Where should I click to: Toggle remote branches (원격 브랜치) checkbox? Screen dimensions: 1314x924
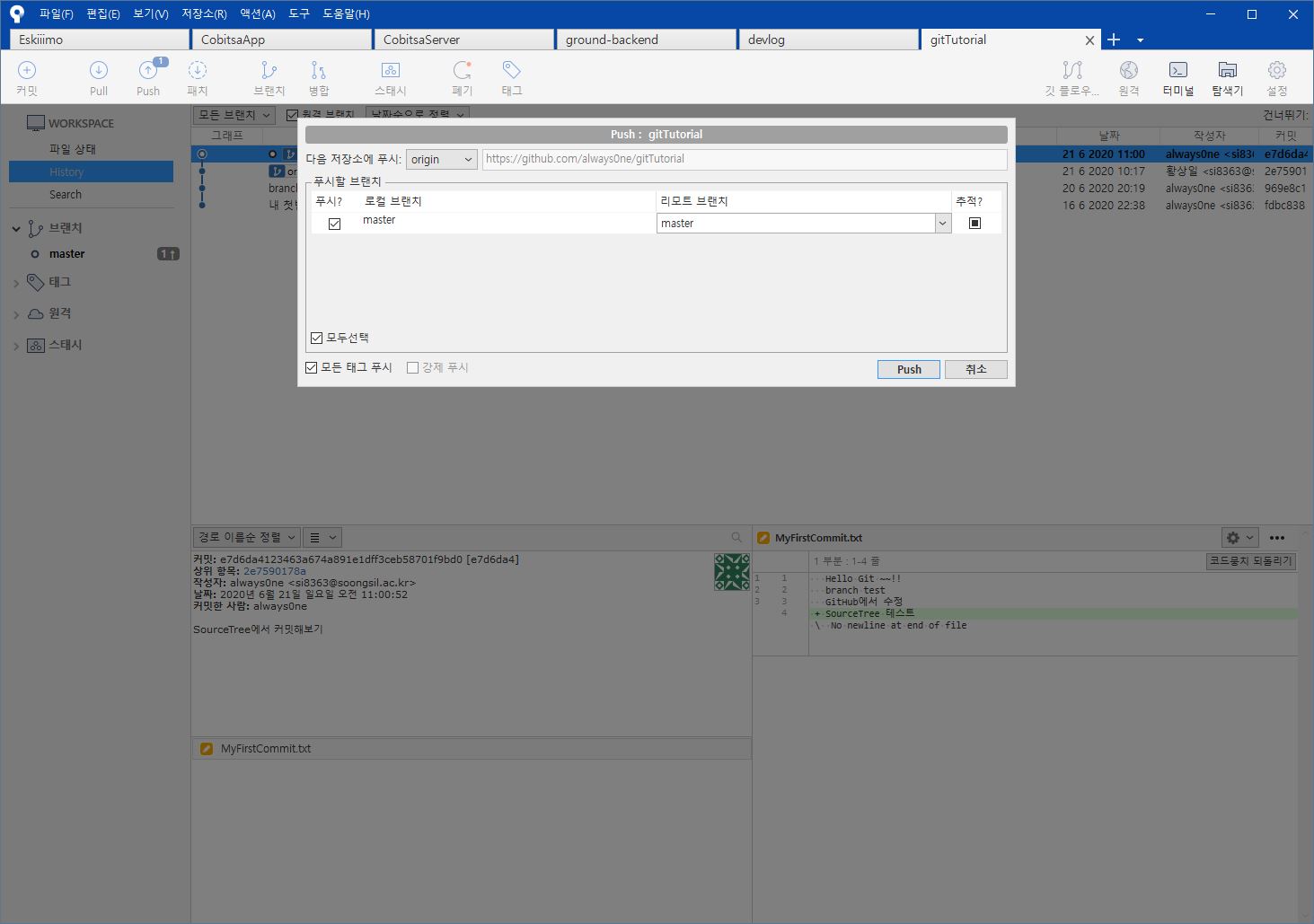point(292,115)
